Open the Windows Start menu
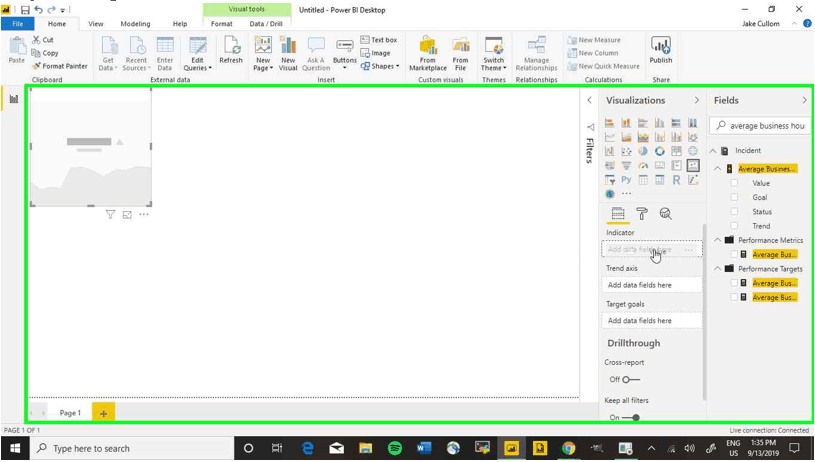This screenshot has width=815, height=462. point(15,448)
